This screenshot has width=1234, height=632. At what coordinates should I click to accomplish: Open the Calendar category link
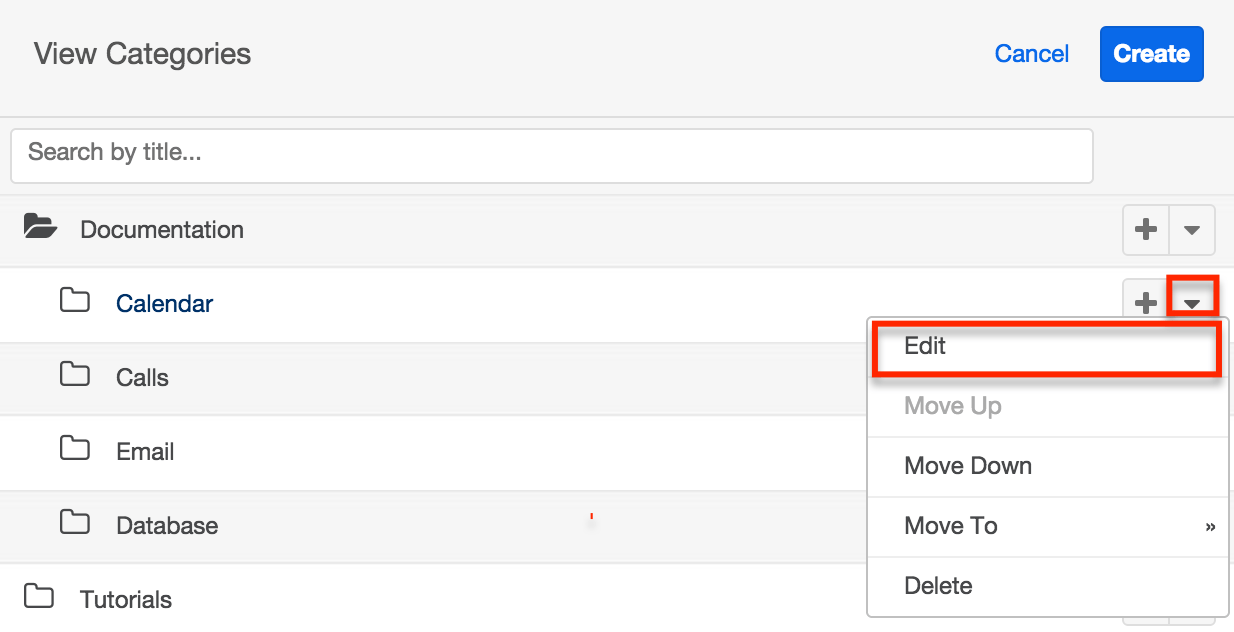pos(164,303)
